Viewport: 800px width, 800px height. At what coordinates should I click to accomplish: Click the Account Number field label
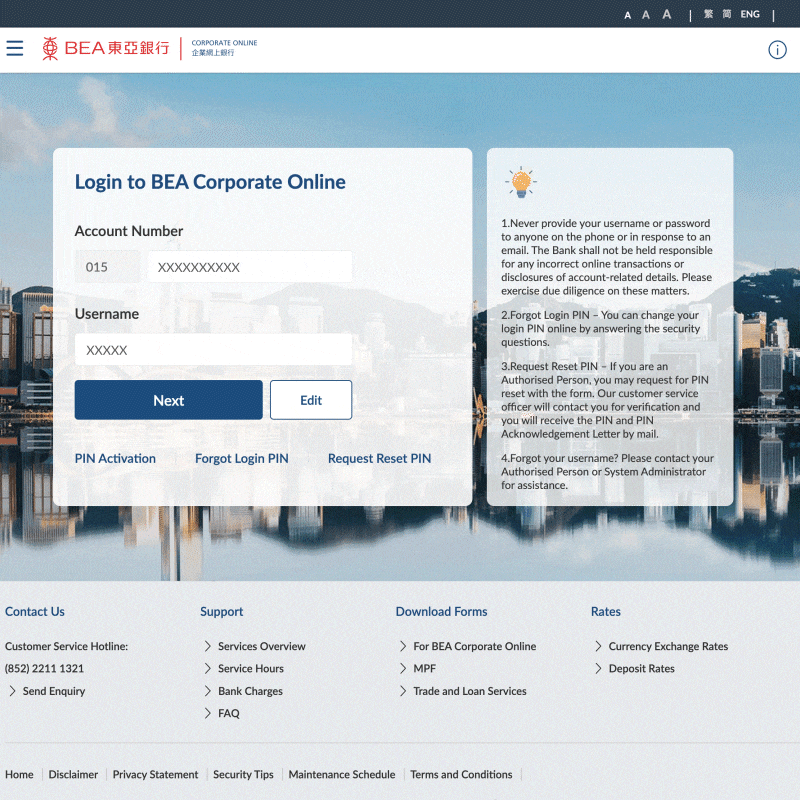129,231
